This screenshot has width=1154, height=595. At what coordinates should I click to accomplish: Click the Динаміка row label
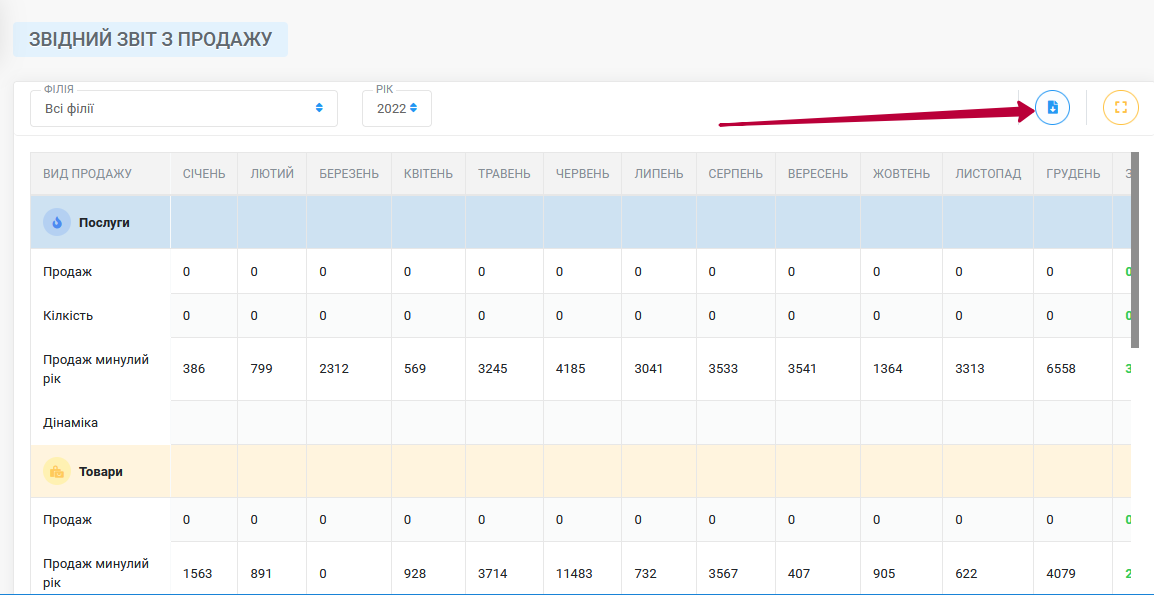coord(71,423)
